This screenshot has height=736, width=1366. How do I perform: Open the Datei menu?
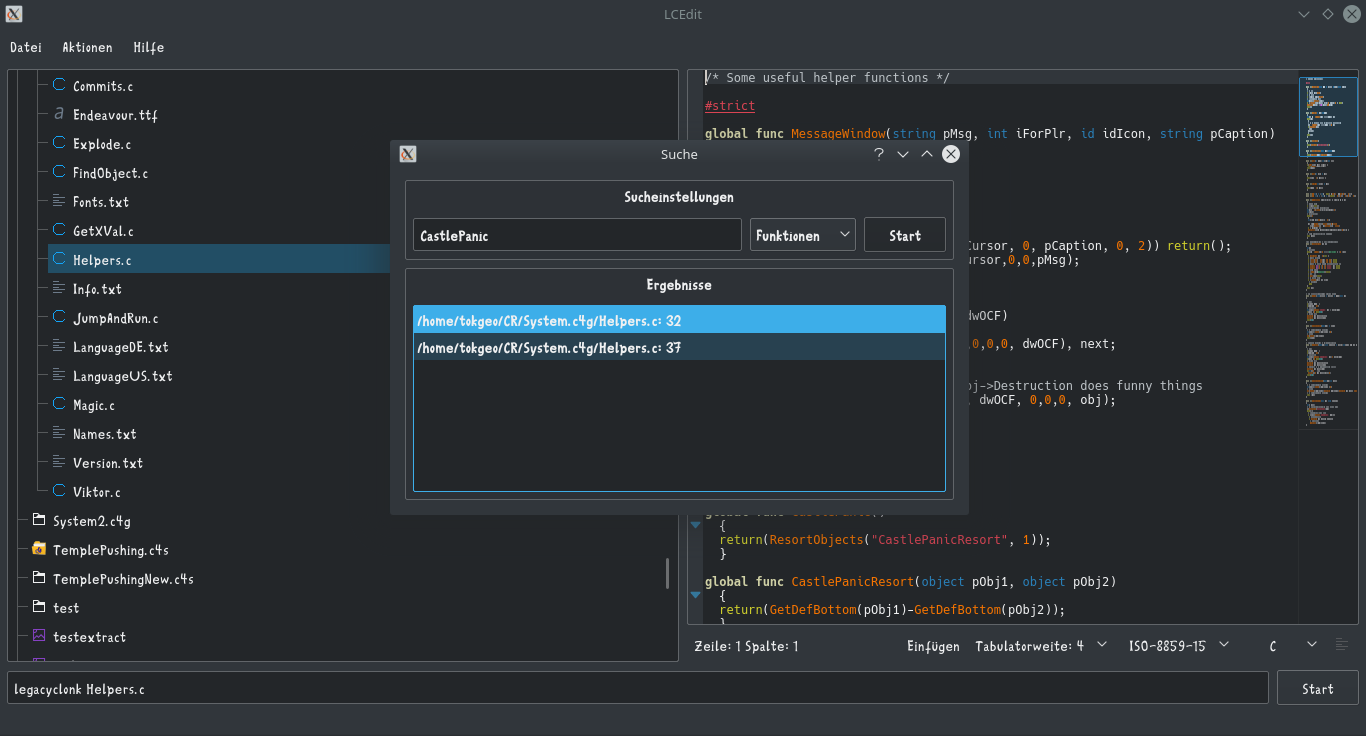pos(26,47)
